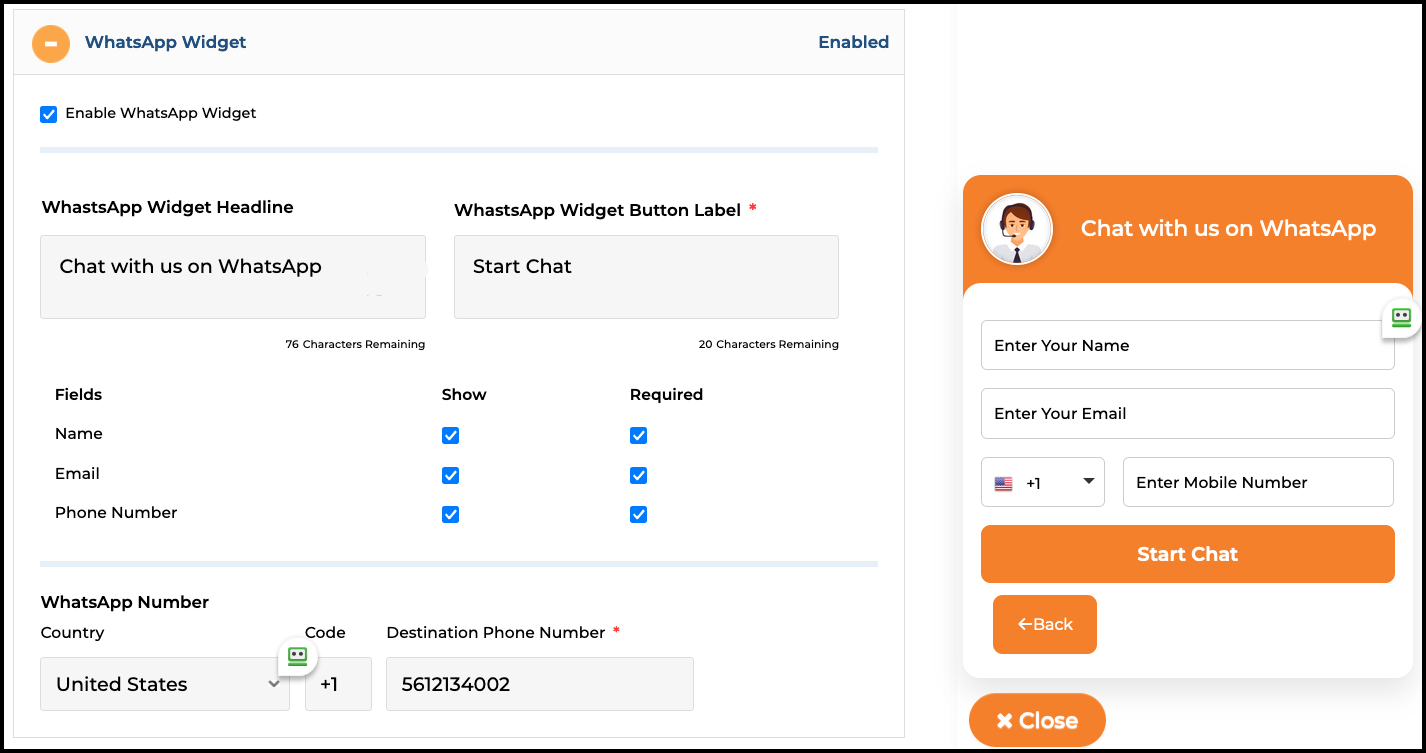
Task: Uncheck Required checkbox for Email field
Action: click(x=639, y=475)
